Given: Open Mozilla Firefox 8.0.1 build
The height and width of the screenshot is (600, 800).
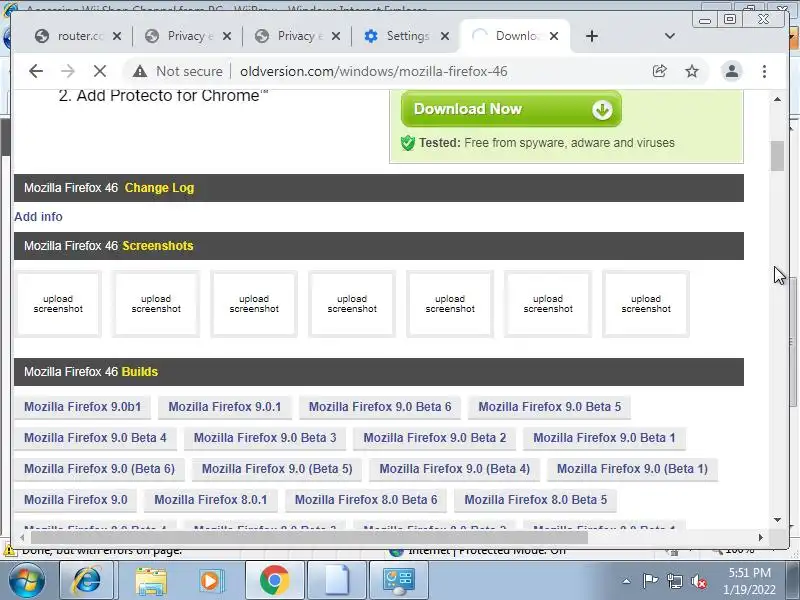Looking at the screenshot, I should point(211,499).
